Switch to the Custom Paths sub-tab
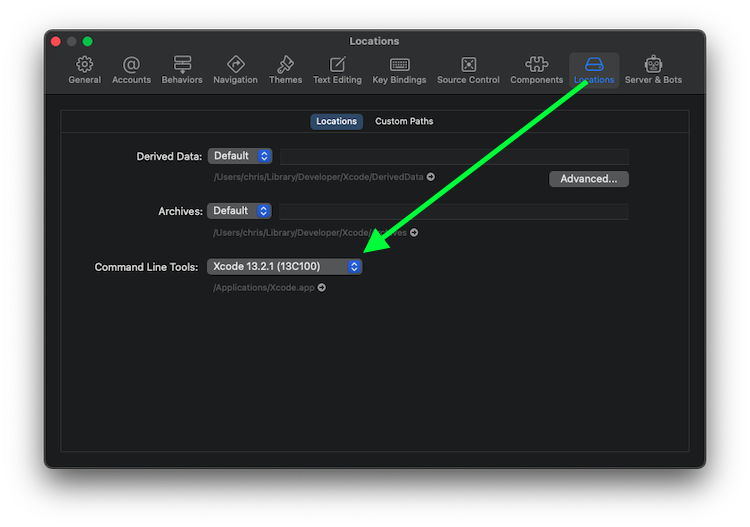Image resolution: width=750 pixels, height=527 pixels. coord(404,121)
